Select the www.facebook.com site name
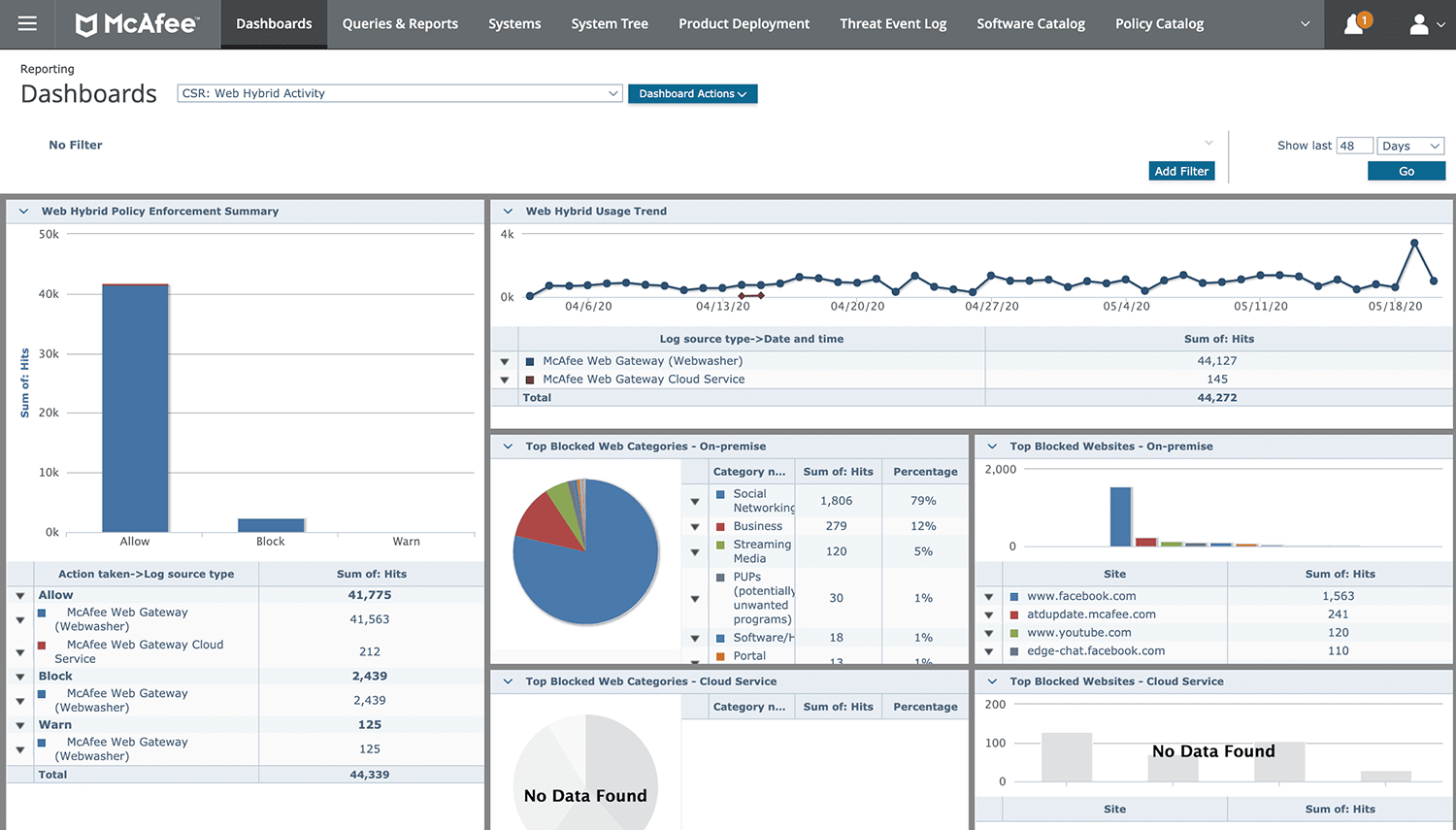The height and width of the screenshot is (830, 1456). click(1081, 596)
